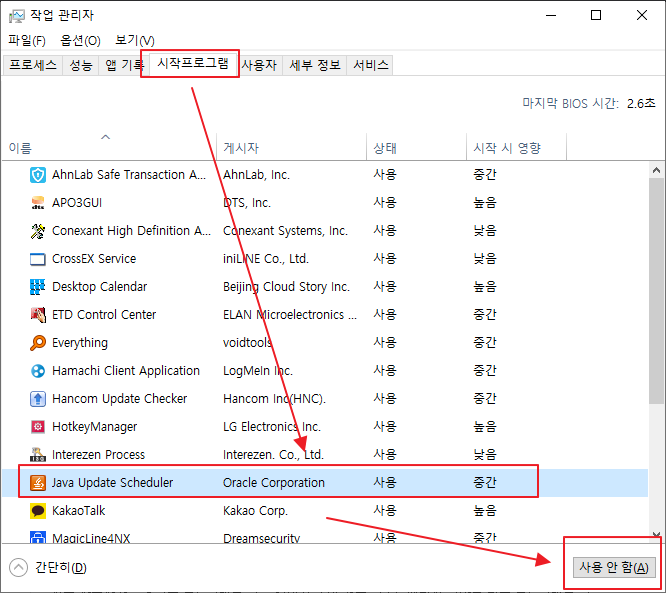Image resolution: width=666 pixels, height=593 pixels.
Task: Switch to the 프로세스 tab
Action: (33, 65)
